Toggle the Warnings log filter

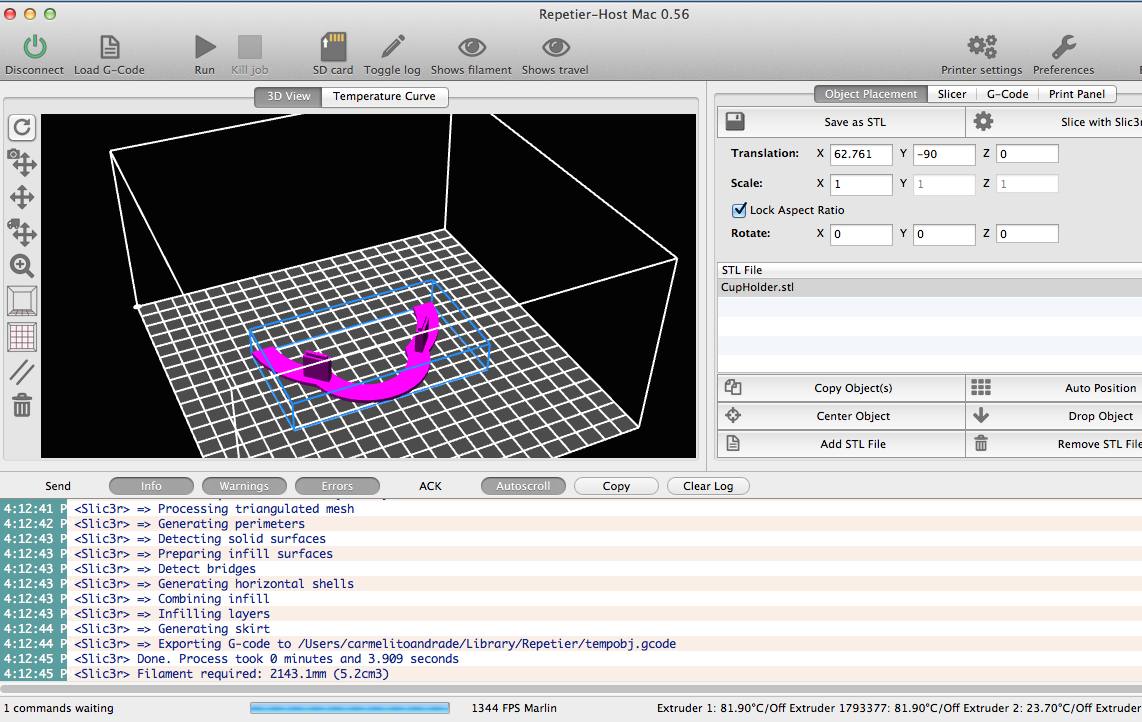click(x=244, y=486)
